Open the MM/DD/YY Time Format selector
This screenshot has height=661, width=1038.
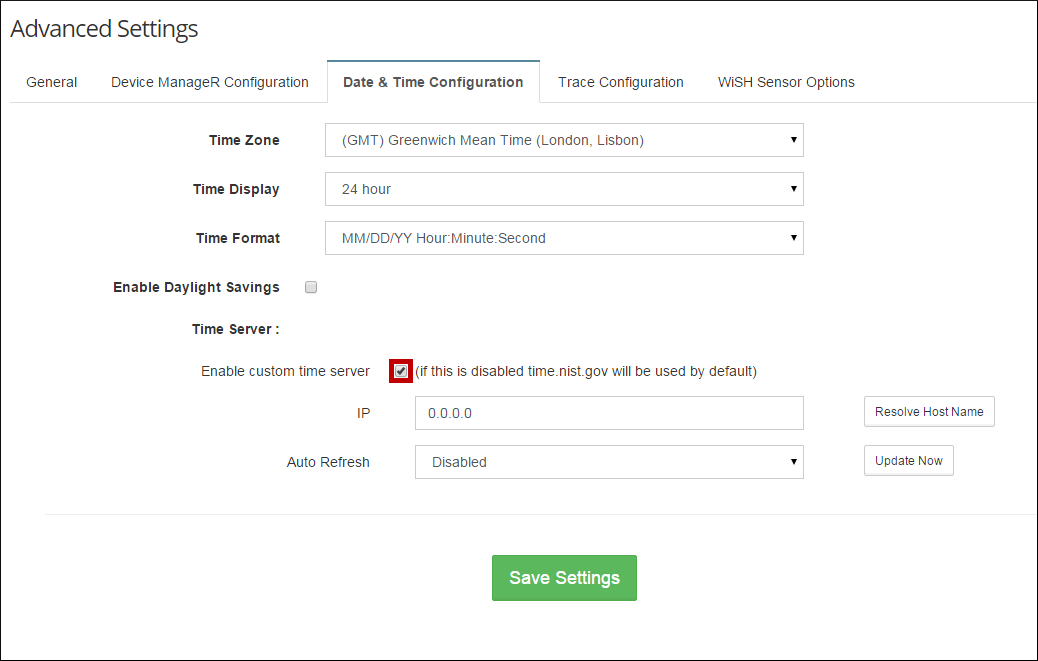point(564,238)
